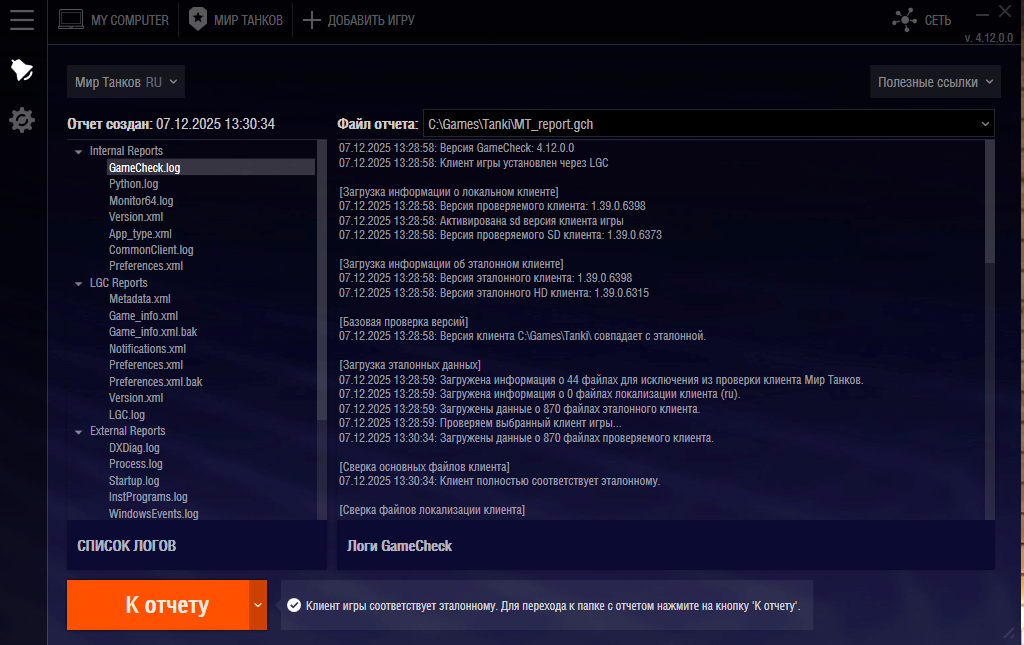The height and width of the screenshot is (645, 1024).
Task: Open the hamburger menu
Action: [22, 20]
